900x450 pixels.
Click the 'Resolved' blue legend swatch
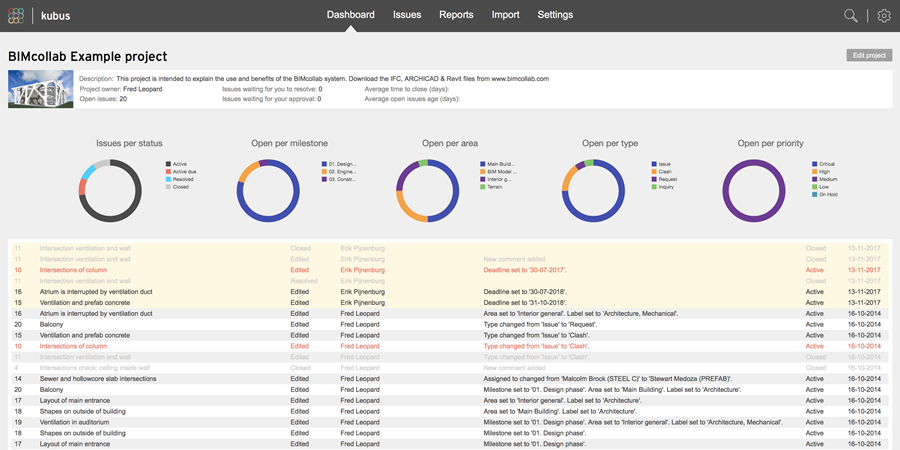[x=168, y=179]
